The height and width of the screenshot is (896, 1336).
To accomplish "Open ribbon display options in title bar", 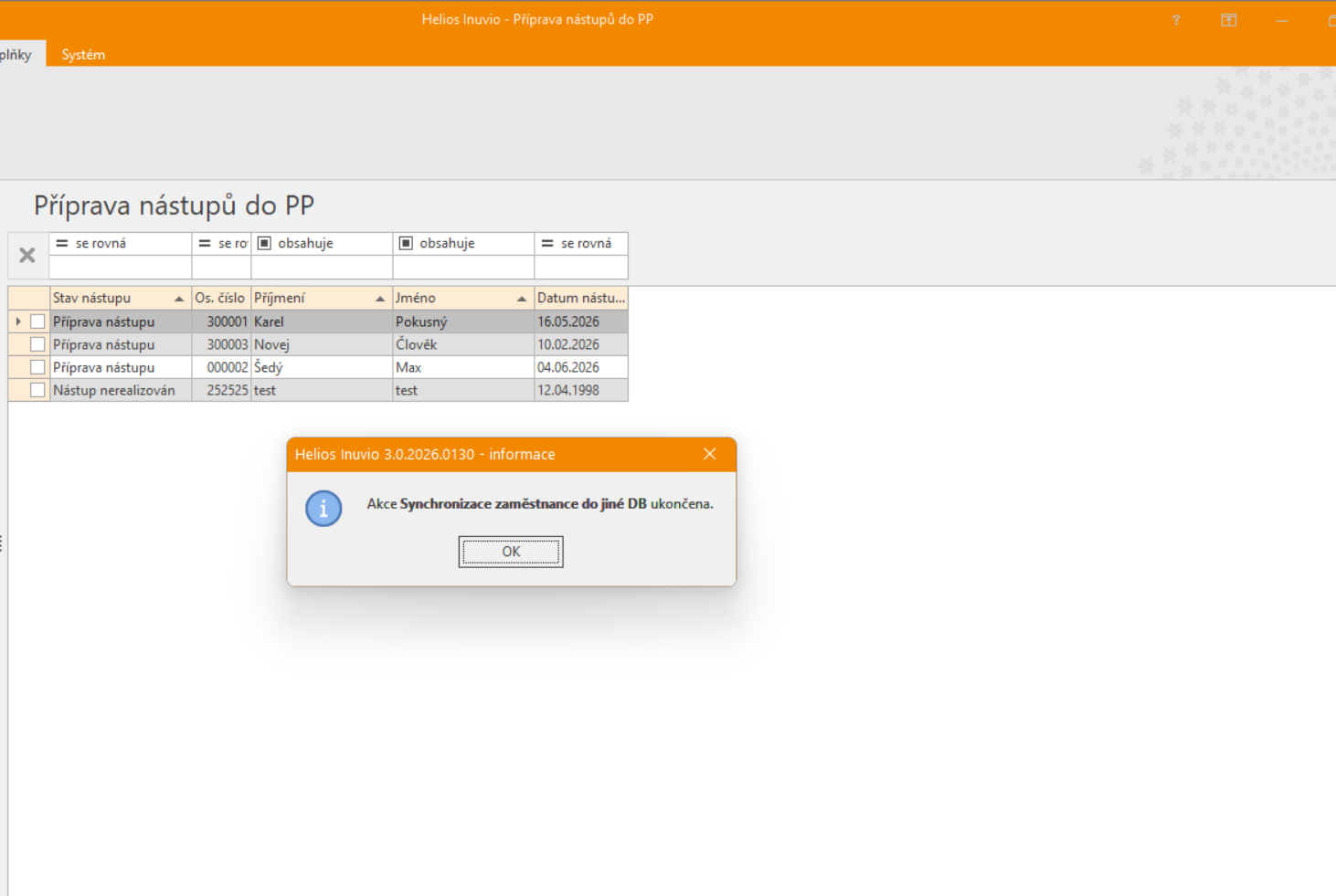I will click(x=1229, y=20).
